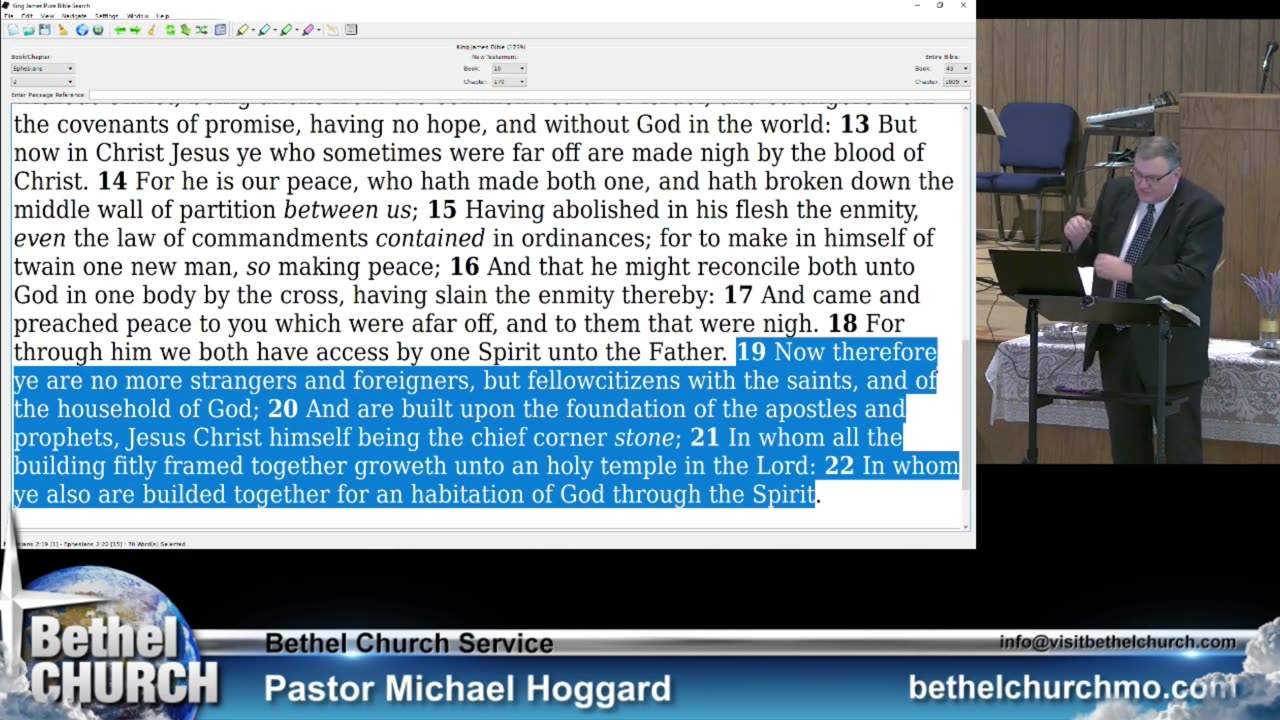Viewport: 1280px width, 720px height.
Task: Click the Open folder toolbar icon
Action: pyautogui.click(x=29, y=30)
